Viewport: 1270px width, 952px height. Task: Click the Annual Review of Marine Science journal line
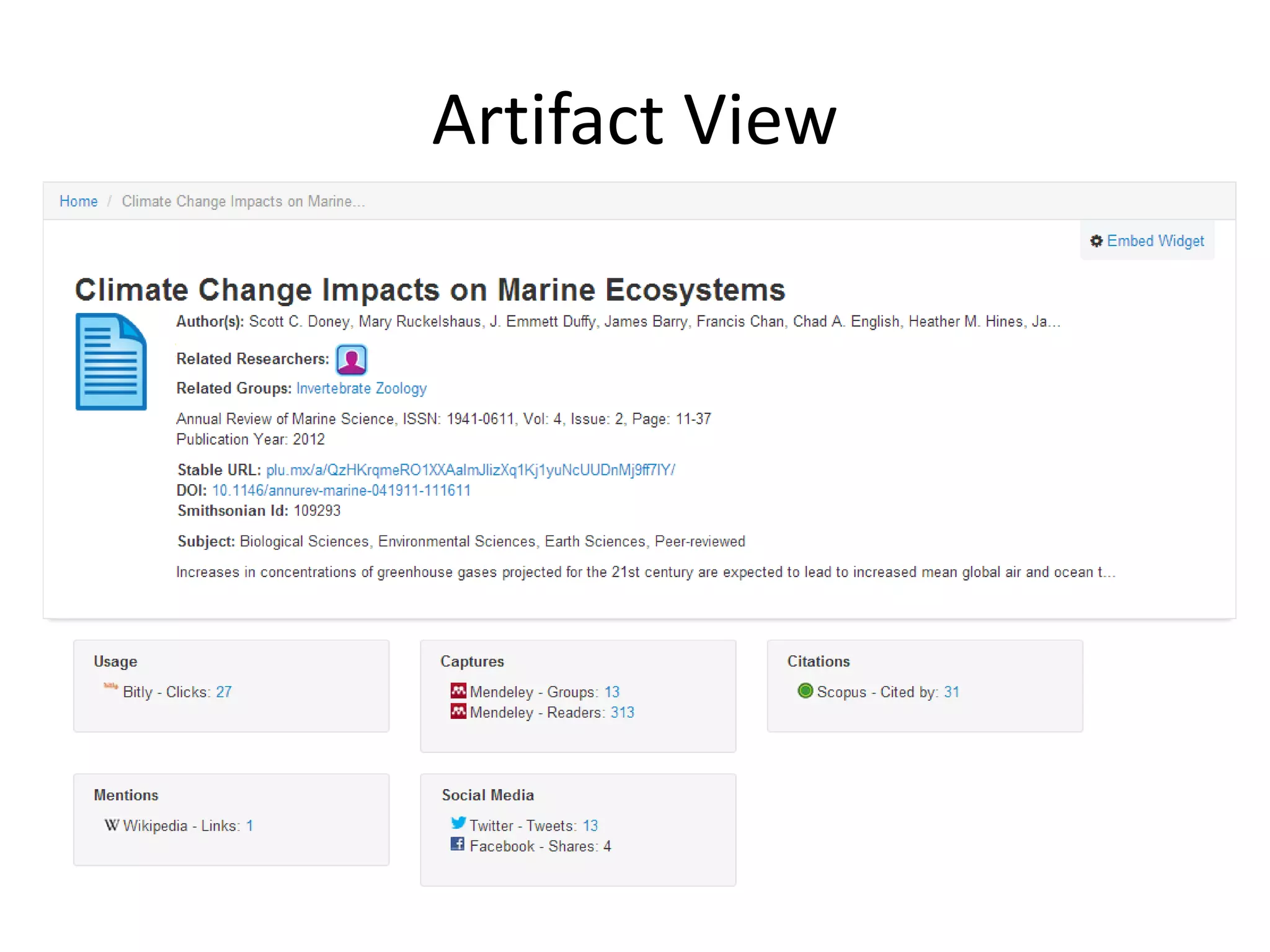click(x=444, y=420)
